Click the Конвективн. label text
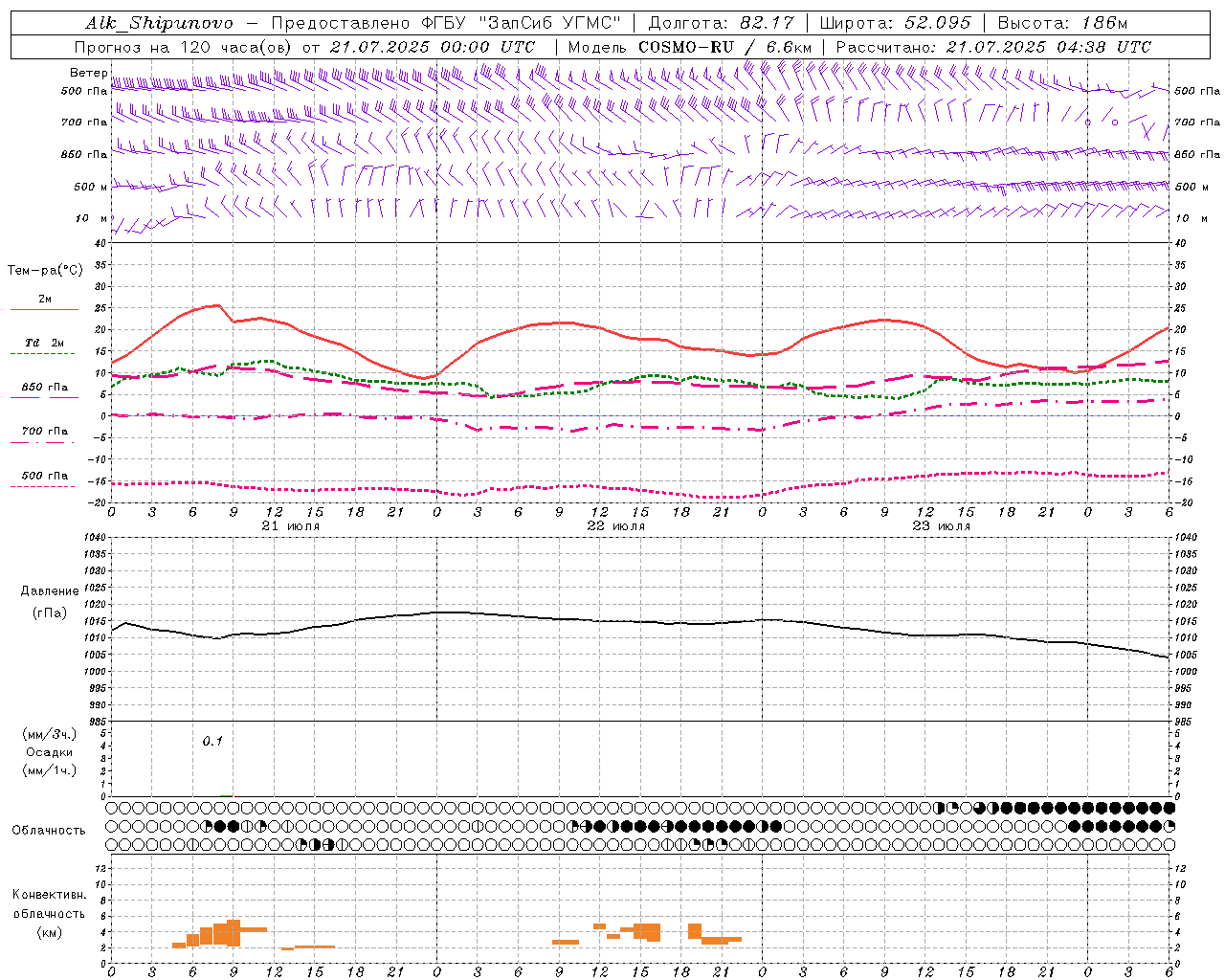1225x980 pixels. (49, 895)
